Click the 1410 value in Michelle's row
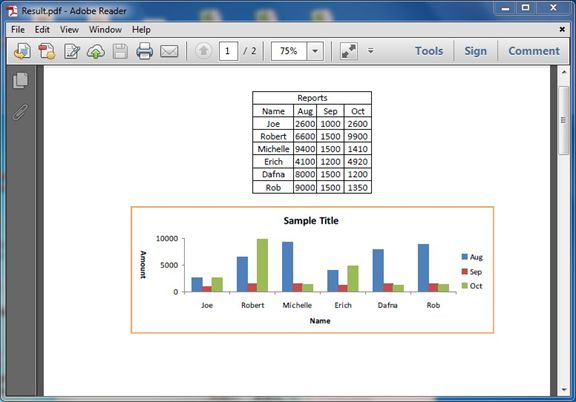 coord(358,149)
